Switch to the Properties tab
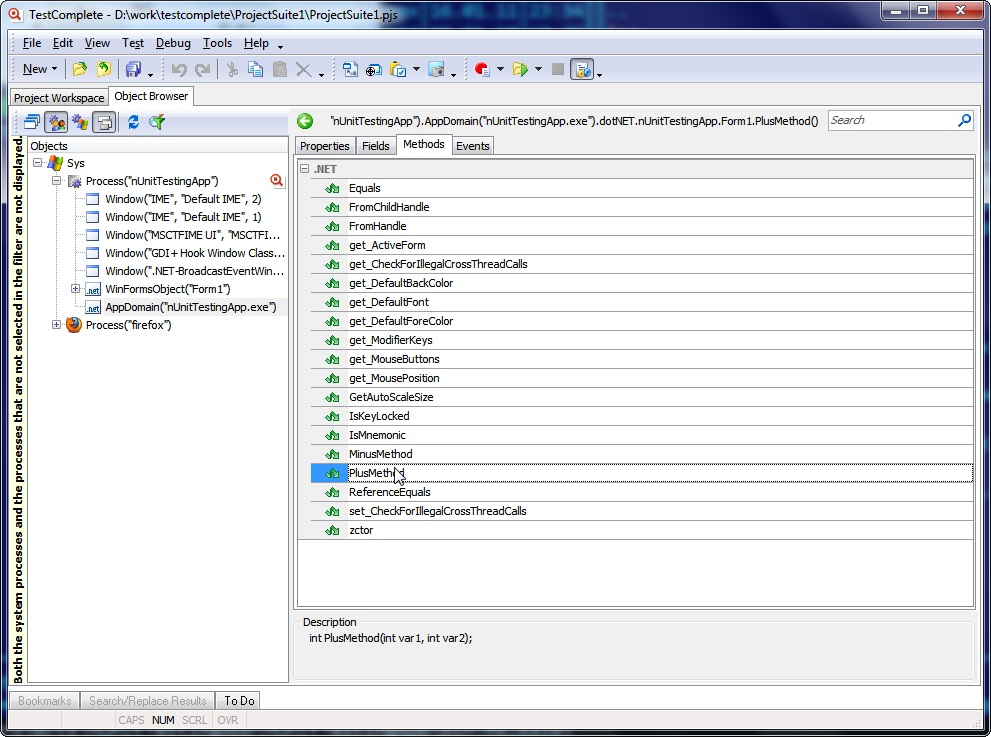The image size is (991, 737). (x=324, y=146)
